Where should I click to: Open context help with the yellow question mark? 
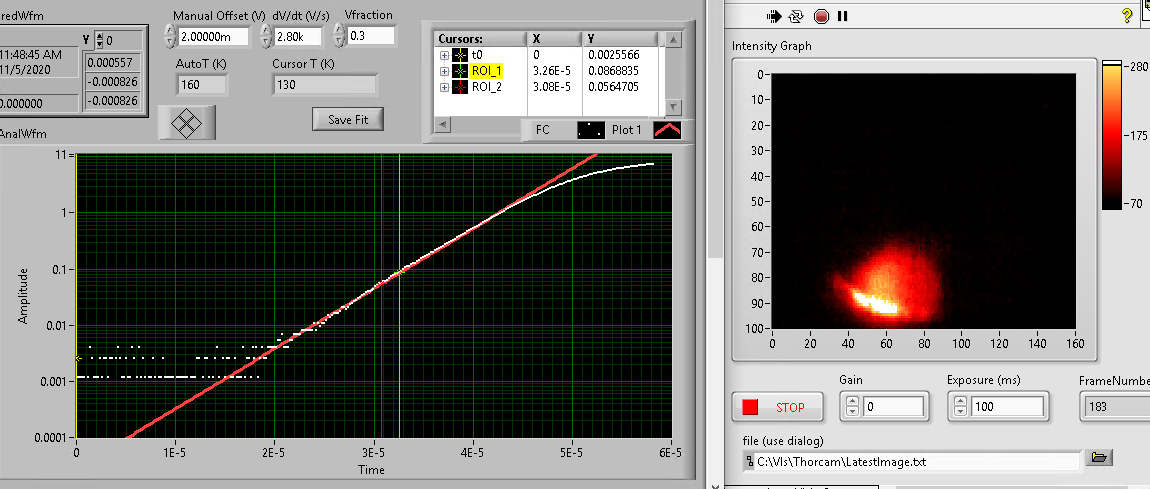1127,16
